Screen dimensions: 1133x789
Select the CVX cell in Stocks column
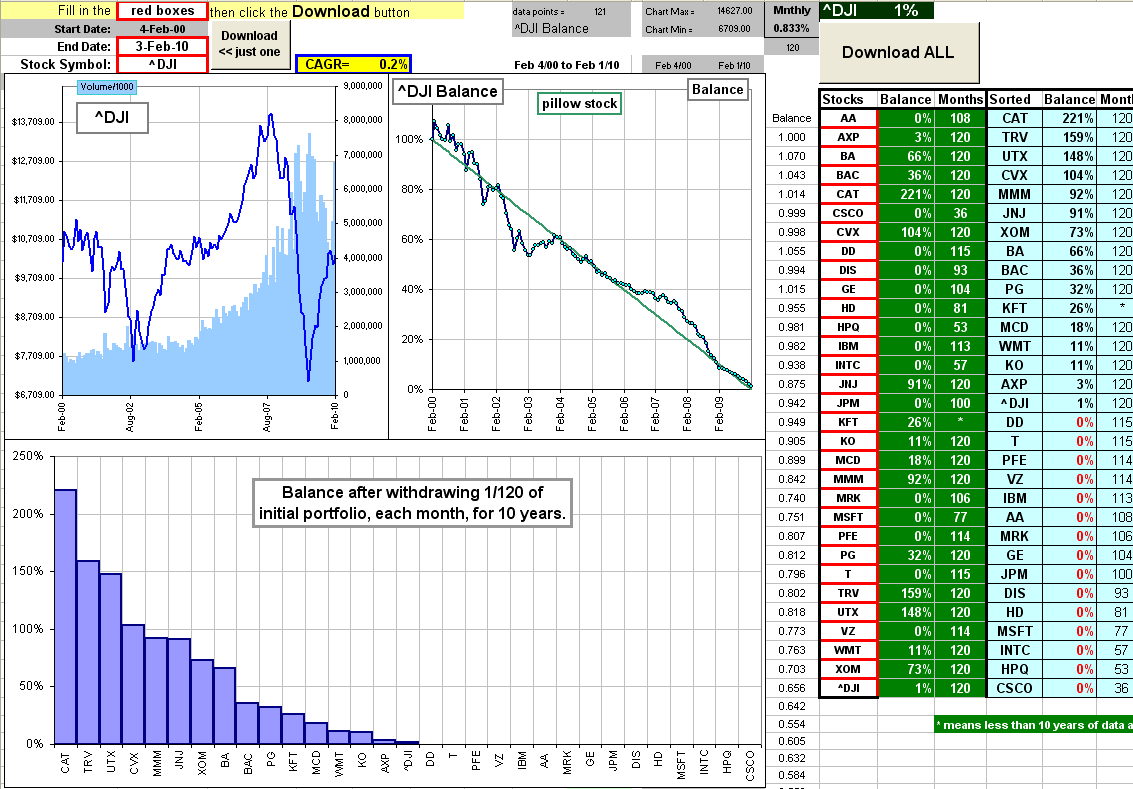tap(848, 232)
